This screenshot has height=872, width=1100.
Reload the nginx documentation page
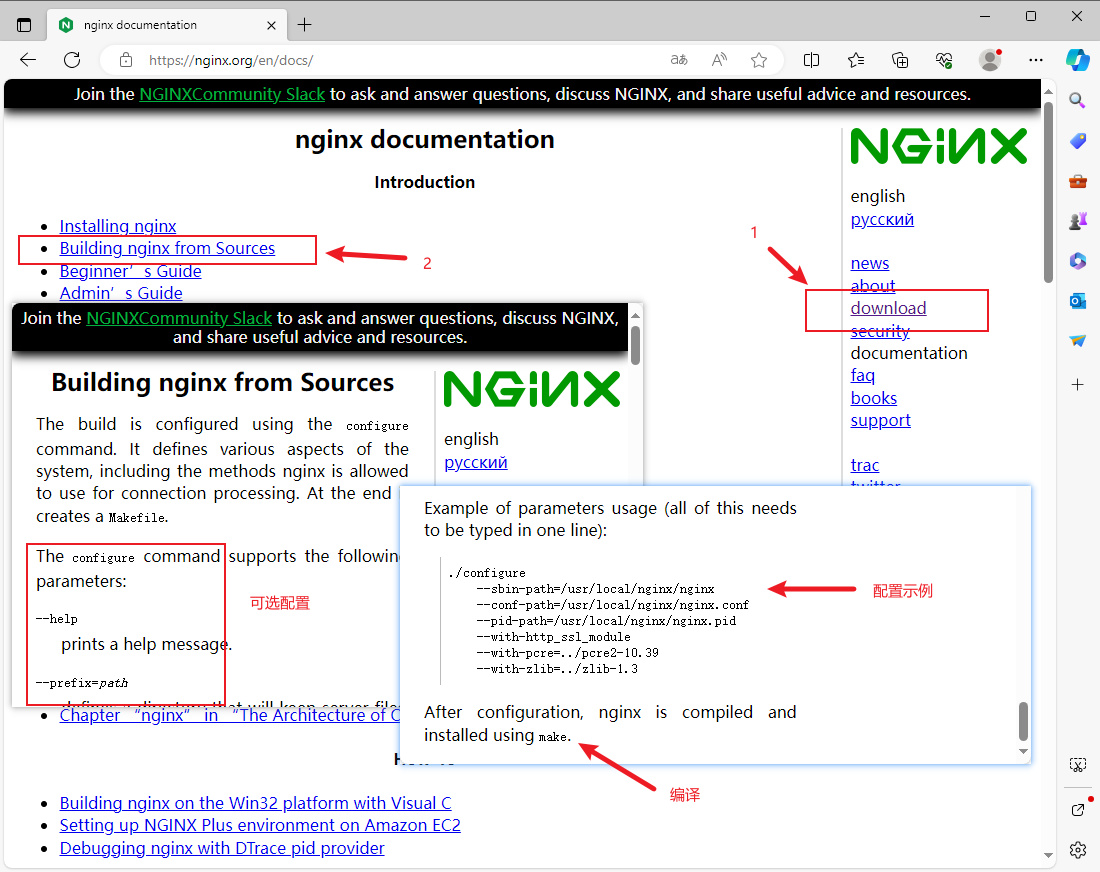(72, 60)
